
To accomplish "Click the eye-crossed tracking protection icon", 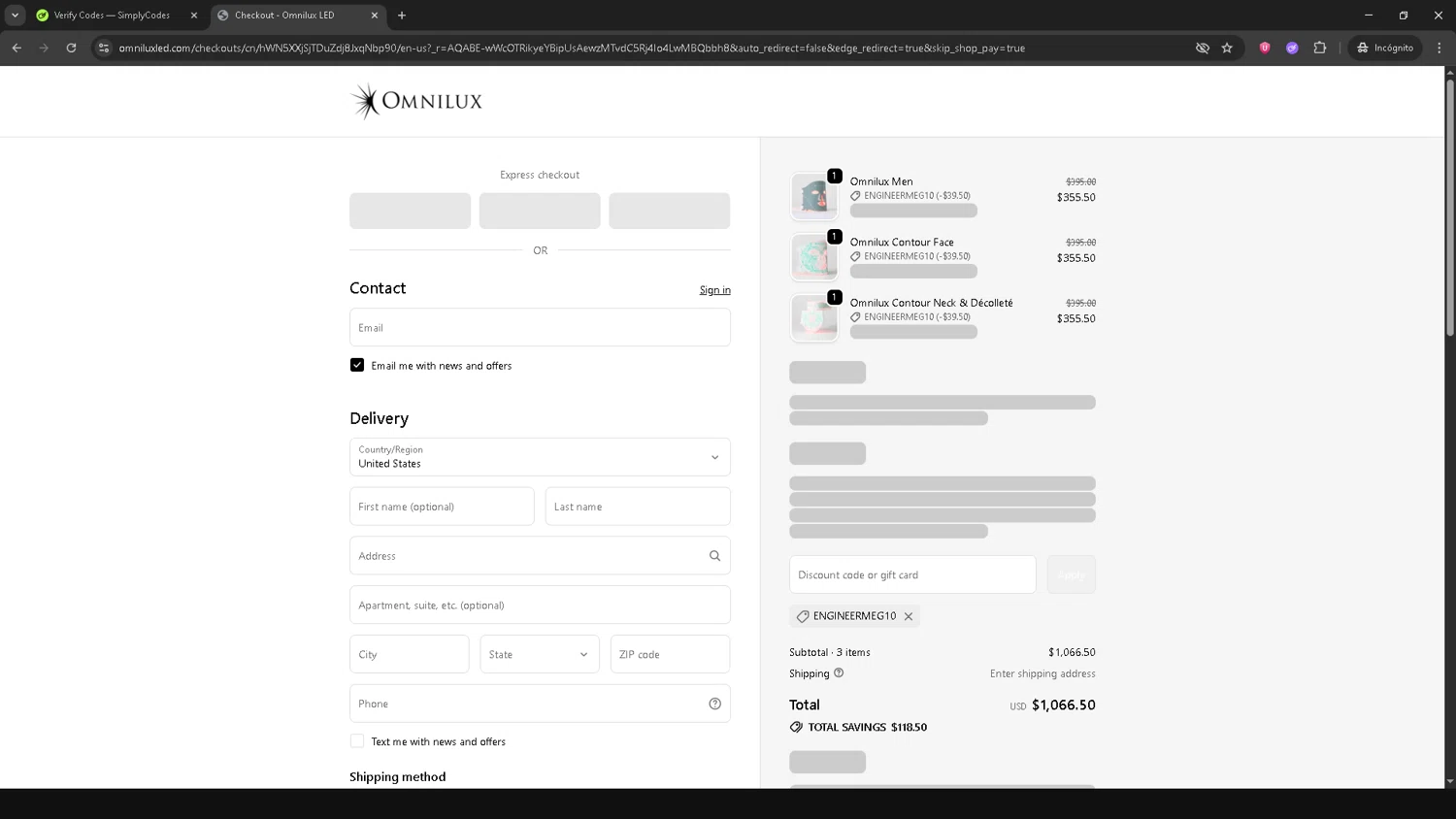I will pos(1202,48).
